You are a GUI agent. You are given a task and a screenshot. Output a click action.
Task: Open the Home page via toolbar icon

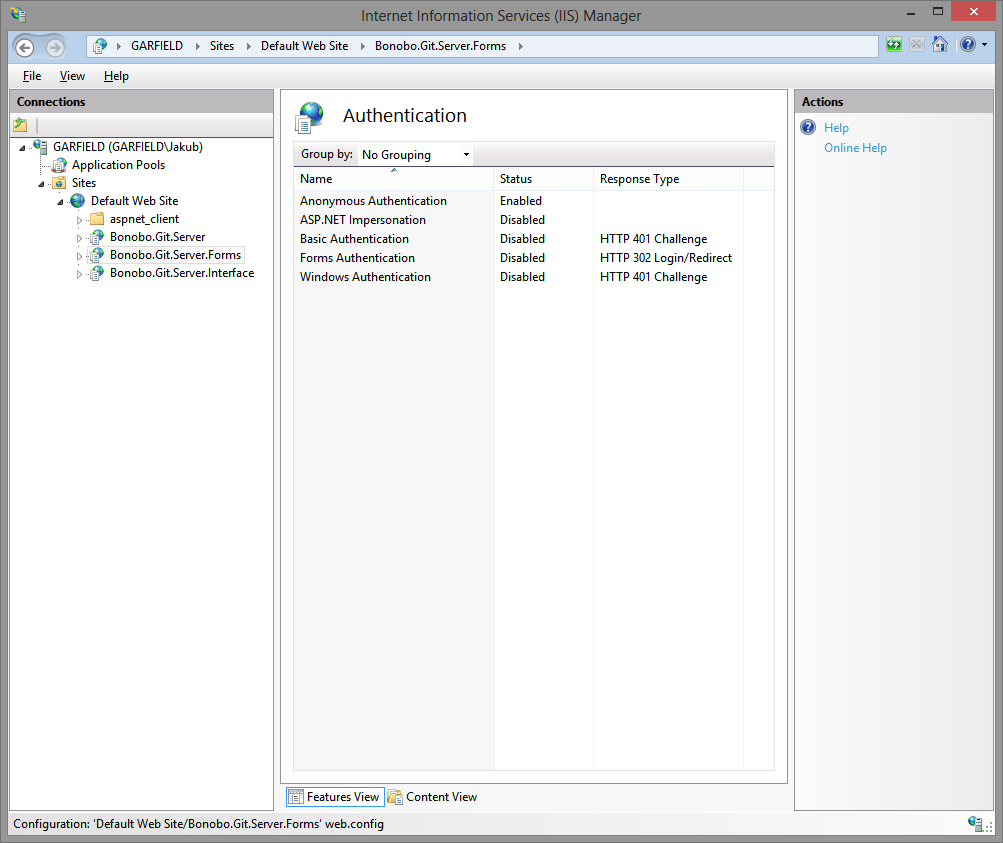click(940, 44)
